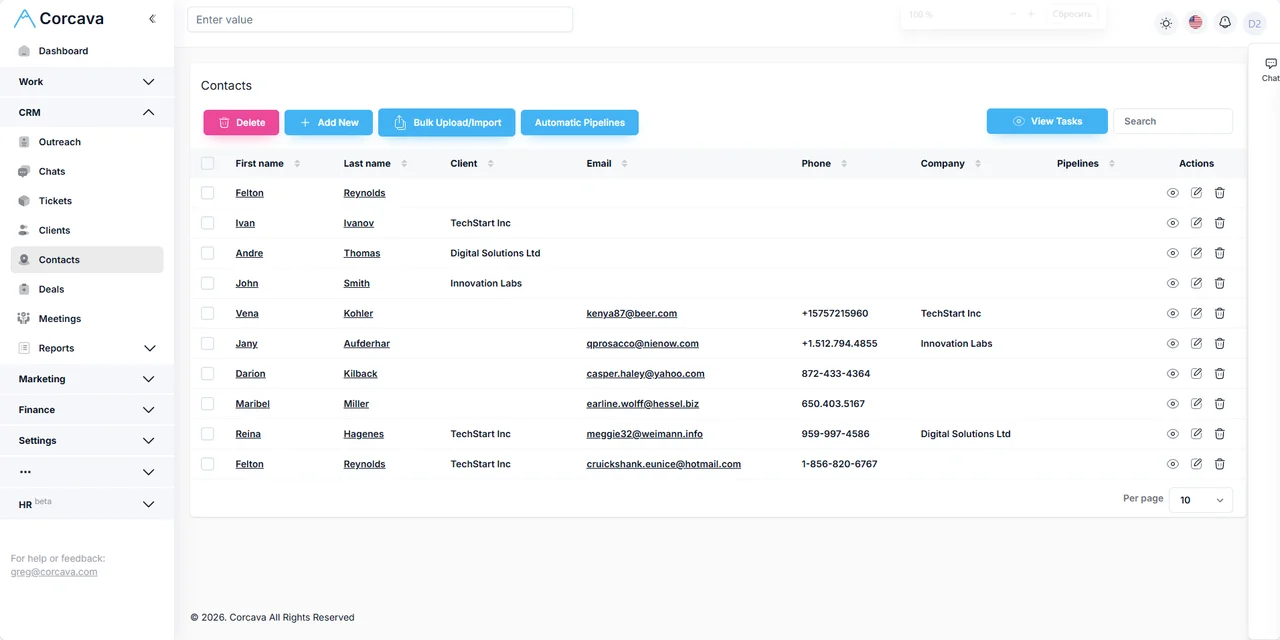
Task: Toggle light/dark theme sun icon
Action: (1166, 23)
